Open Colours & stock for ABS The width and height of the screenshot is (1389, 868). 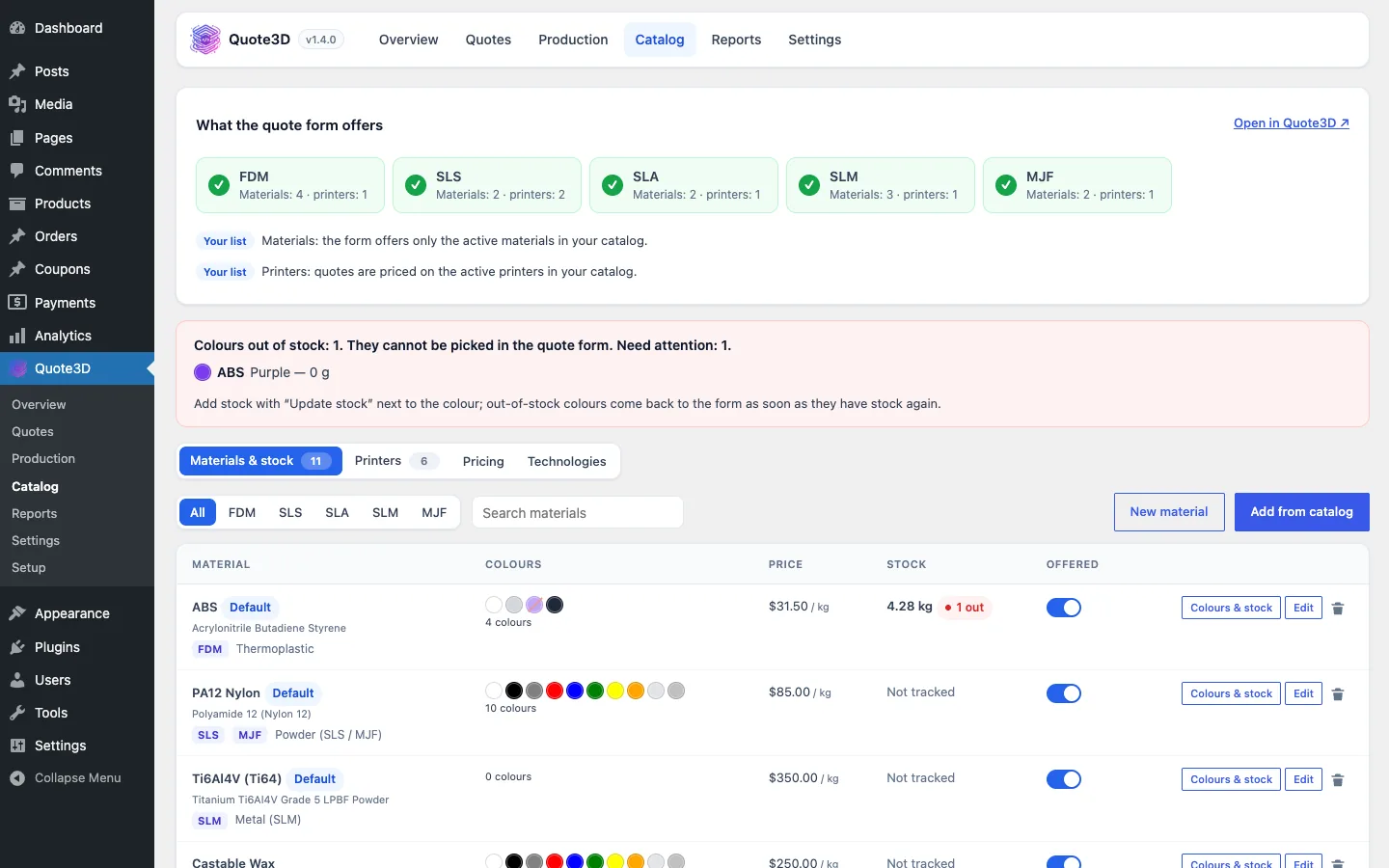pos(1231,608)
